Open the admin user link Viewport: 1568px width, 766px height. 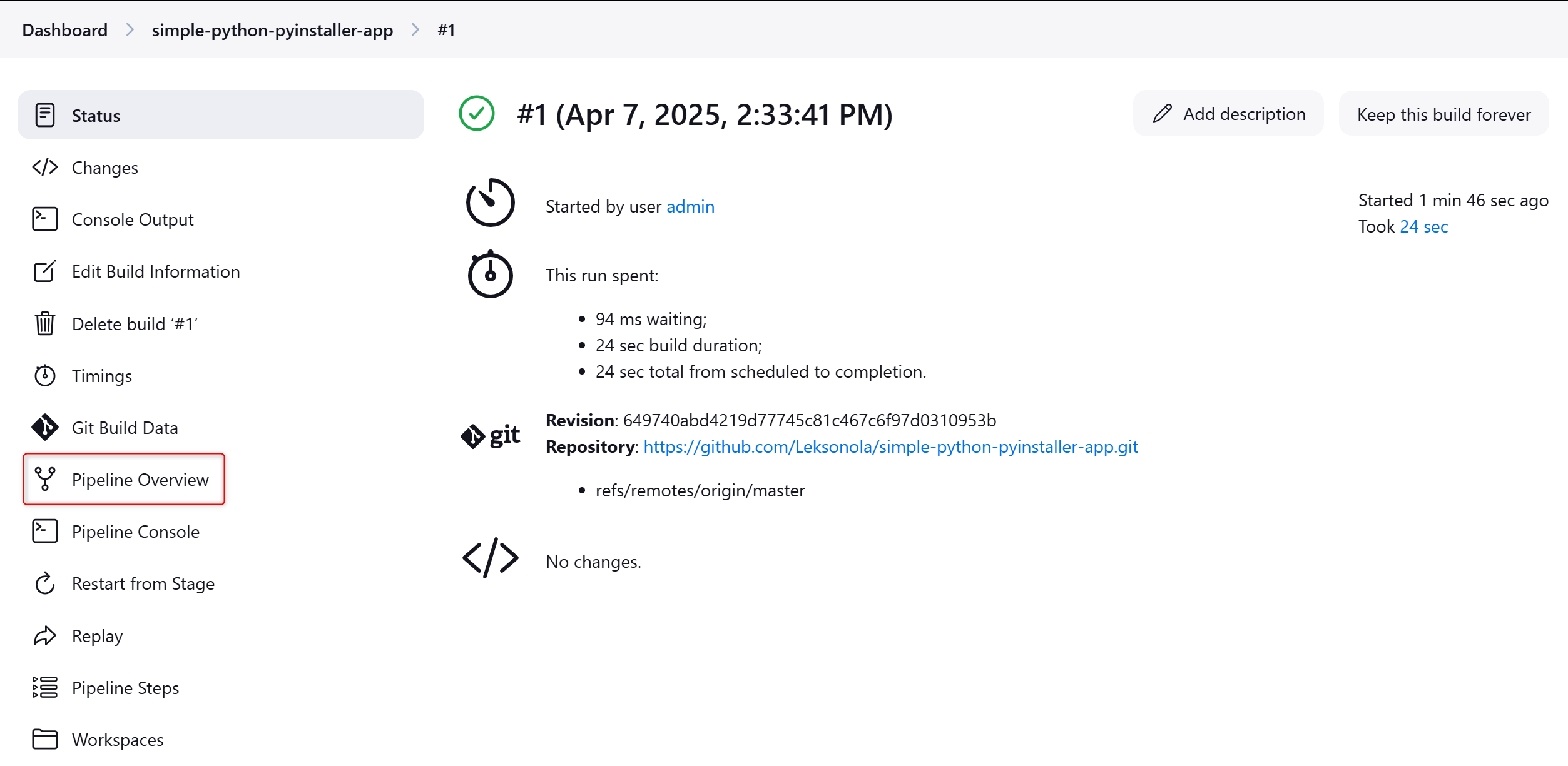[690, 206]
